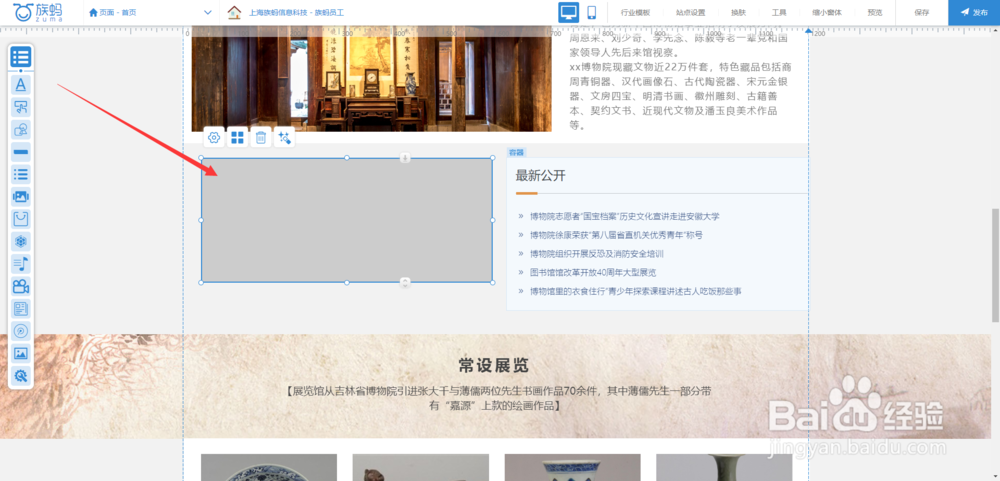Click the house site icon in top bar
The image size is (1000, 481).
(x=235, y=12)
